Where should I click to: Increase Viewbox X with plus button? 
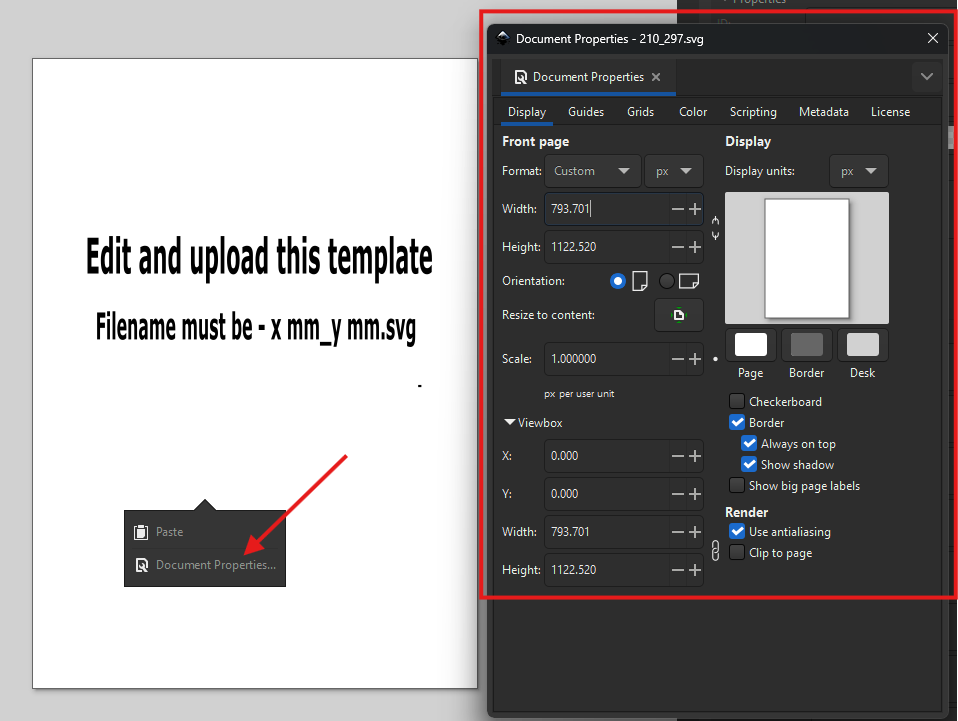tap(695, 456)
